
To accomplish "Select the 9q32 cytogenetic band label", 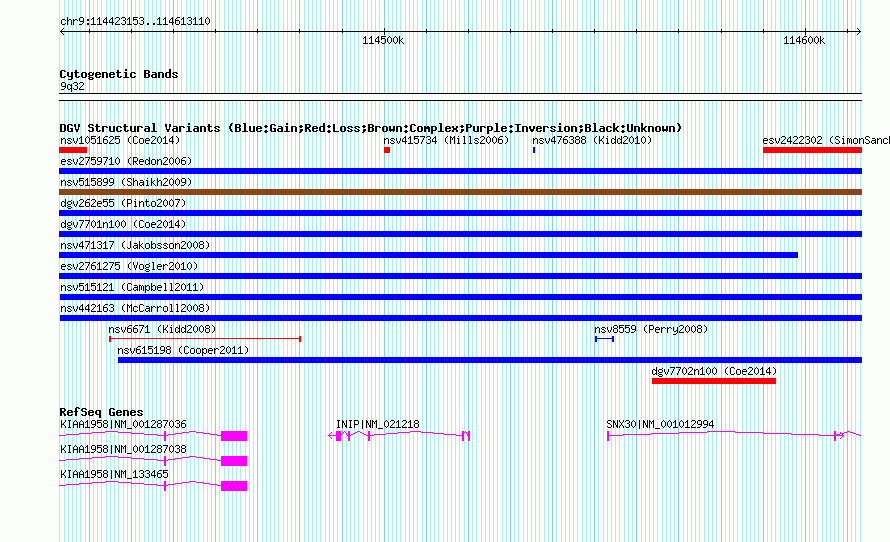I will pyautogui.click(x=72, y=86).
